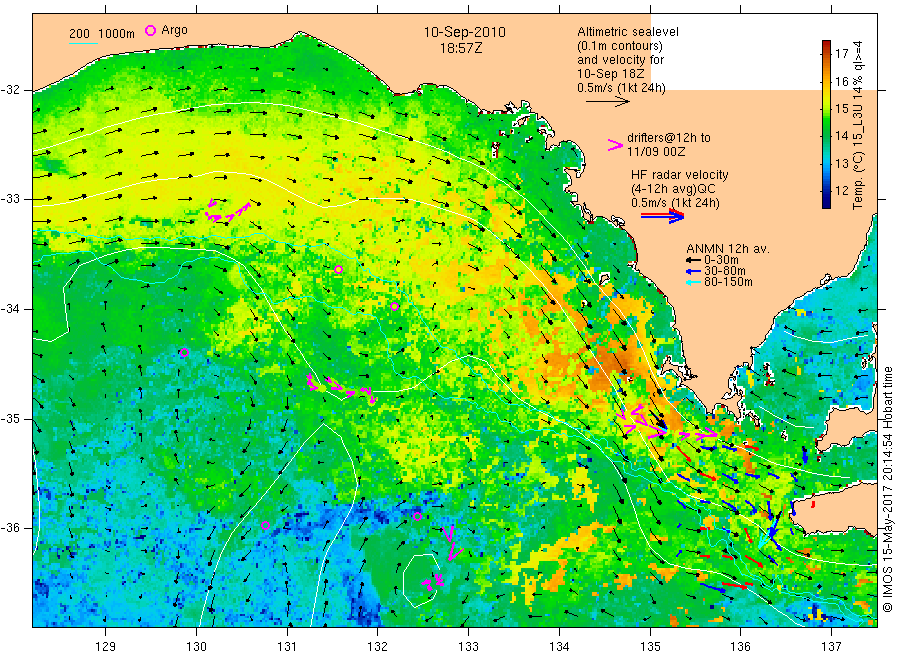Click the colorbar tick label 17
Screen dimensions: 900x660
[841, 54]
